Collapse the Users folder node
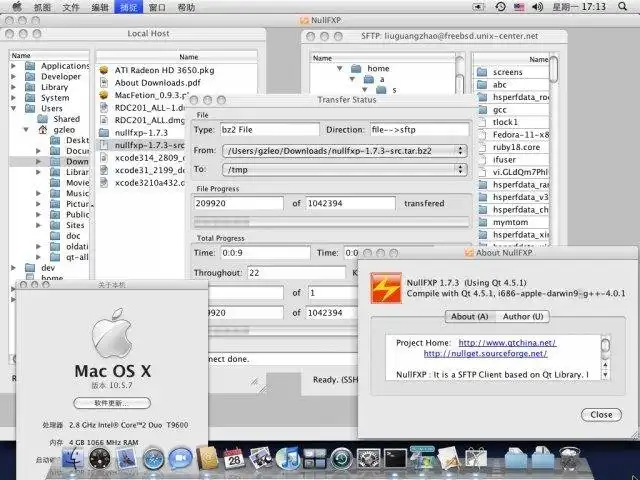The height and width of the screenshot is (480, 640). coord(13,108)
